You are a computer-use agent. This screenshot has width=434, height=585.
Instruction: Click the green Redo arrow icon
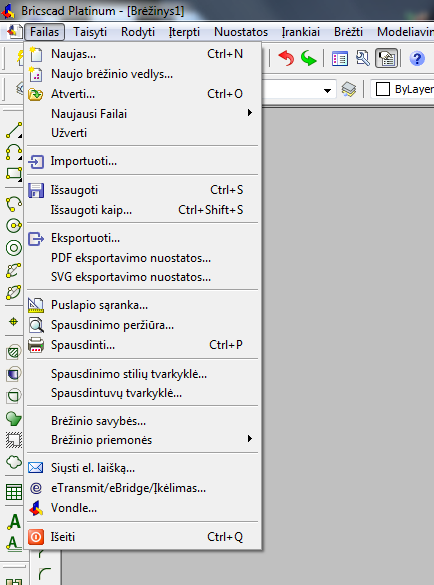pyautogui.click(x=309, y=59)
